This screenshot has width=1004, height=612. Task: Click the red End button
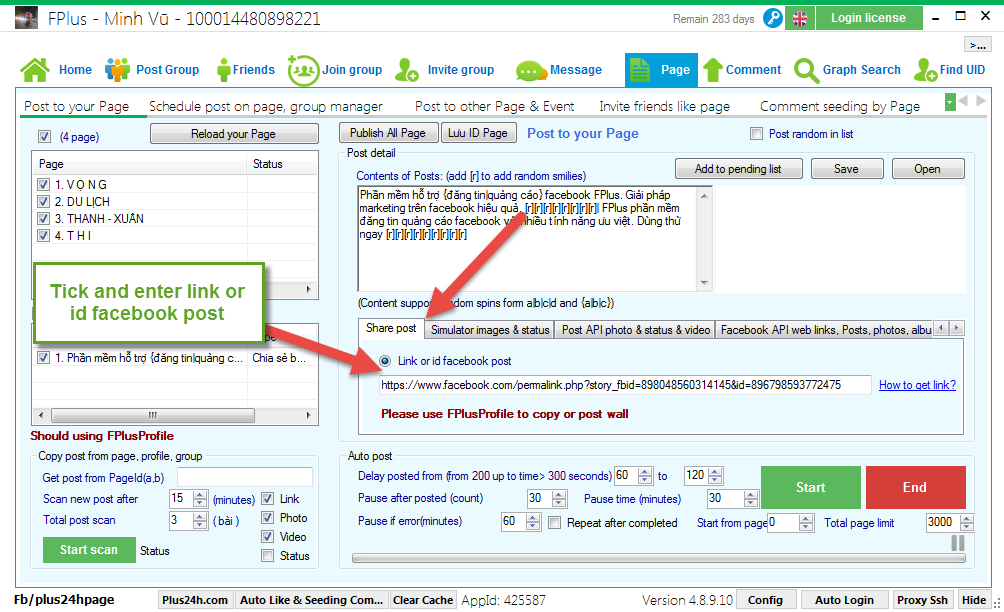coord(915,487)
